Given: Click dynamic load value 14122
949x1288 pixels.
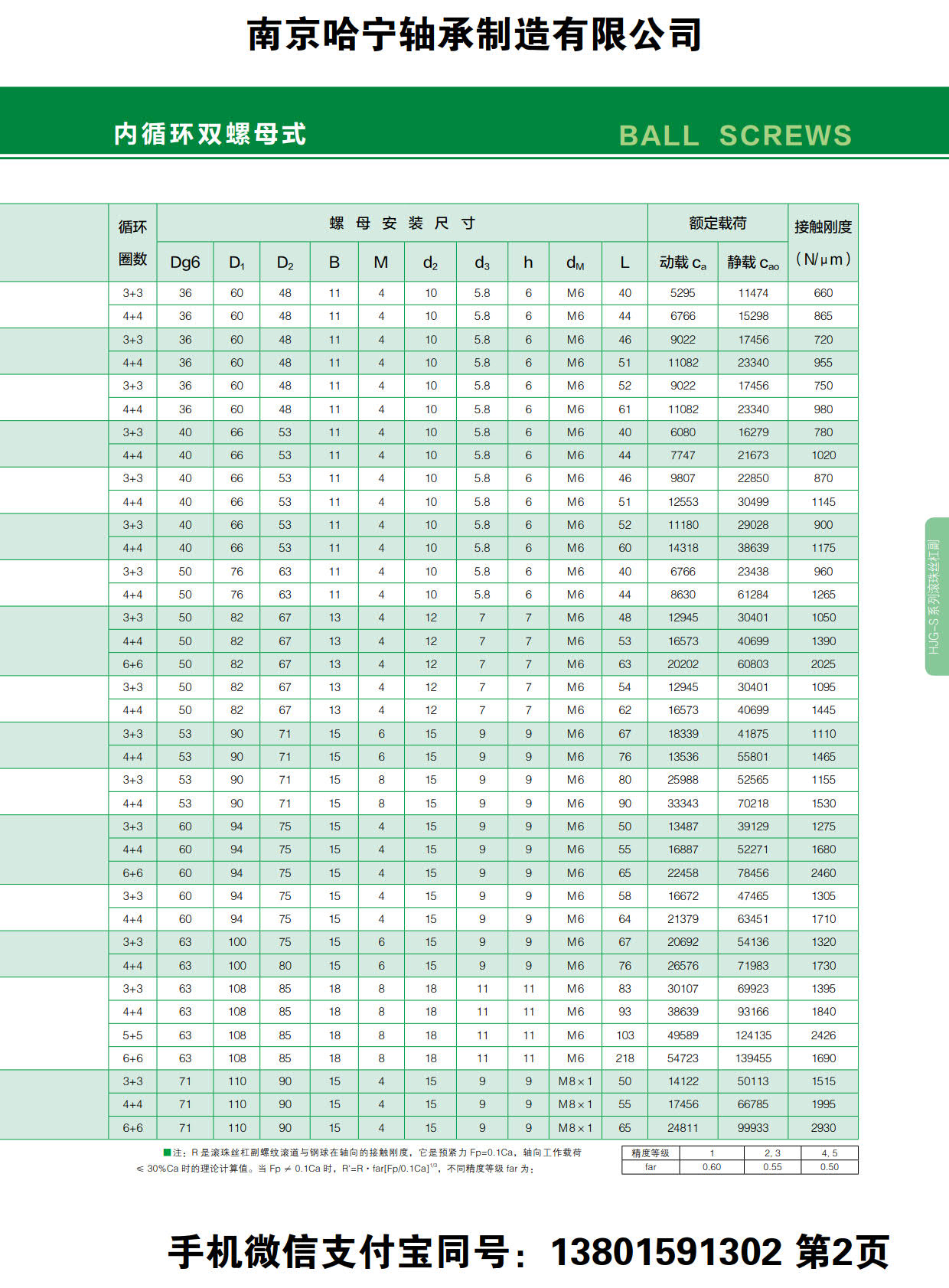Looking at the screenshot, I should pos(683,1081).
